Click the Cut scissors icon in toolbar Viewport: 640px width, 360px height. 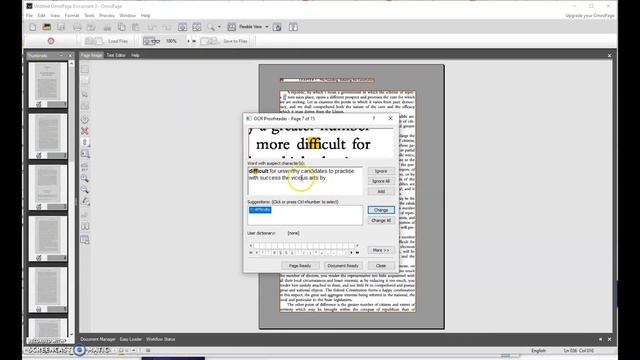tap(107, 27)
